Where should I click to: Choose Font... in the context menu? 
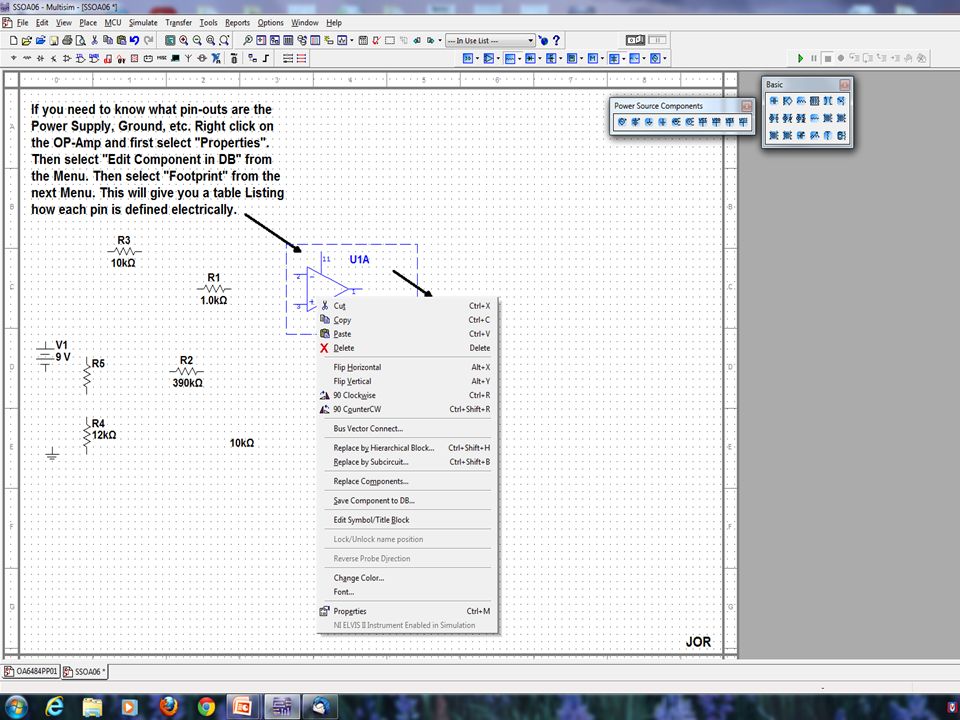coord(407,592)
